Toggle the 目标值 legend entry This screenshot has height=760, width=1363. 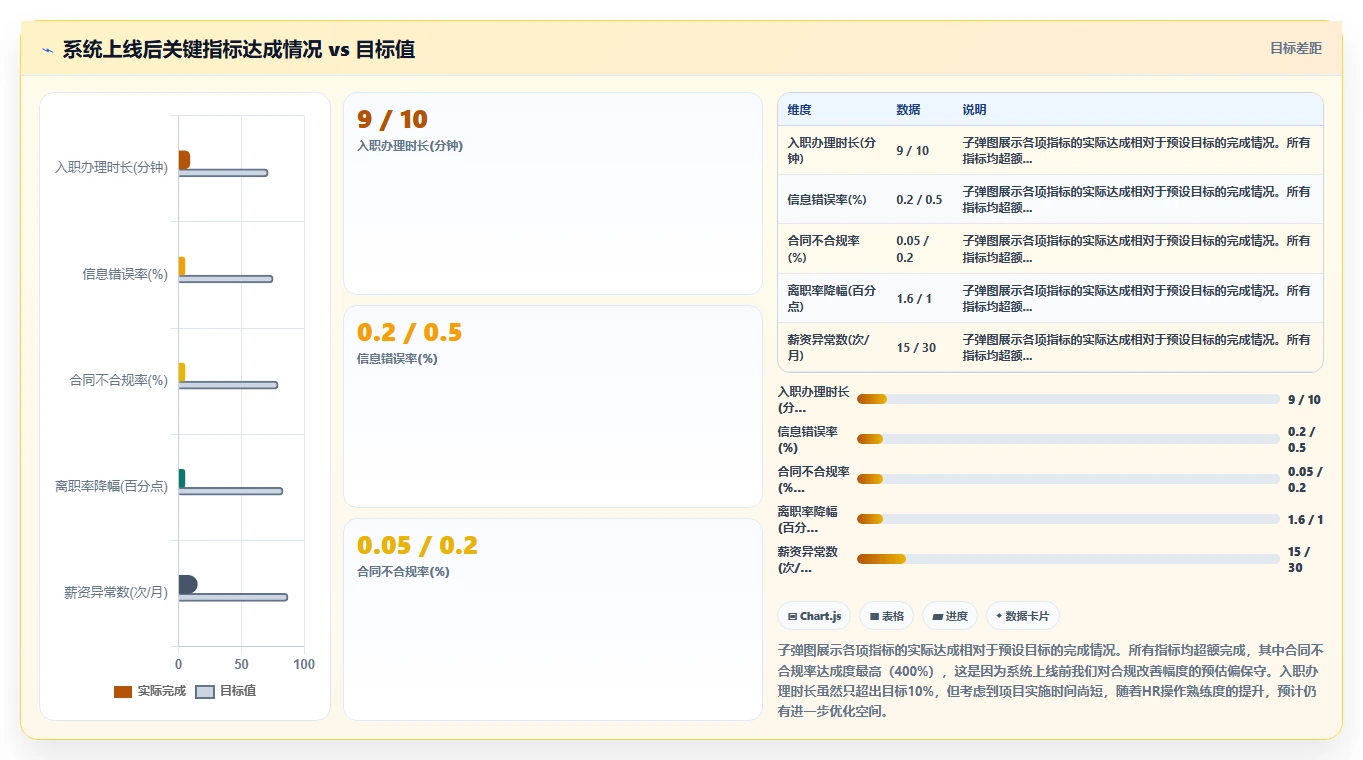tap(226, 691)
